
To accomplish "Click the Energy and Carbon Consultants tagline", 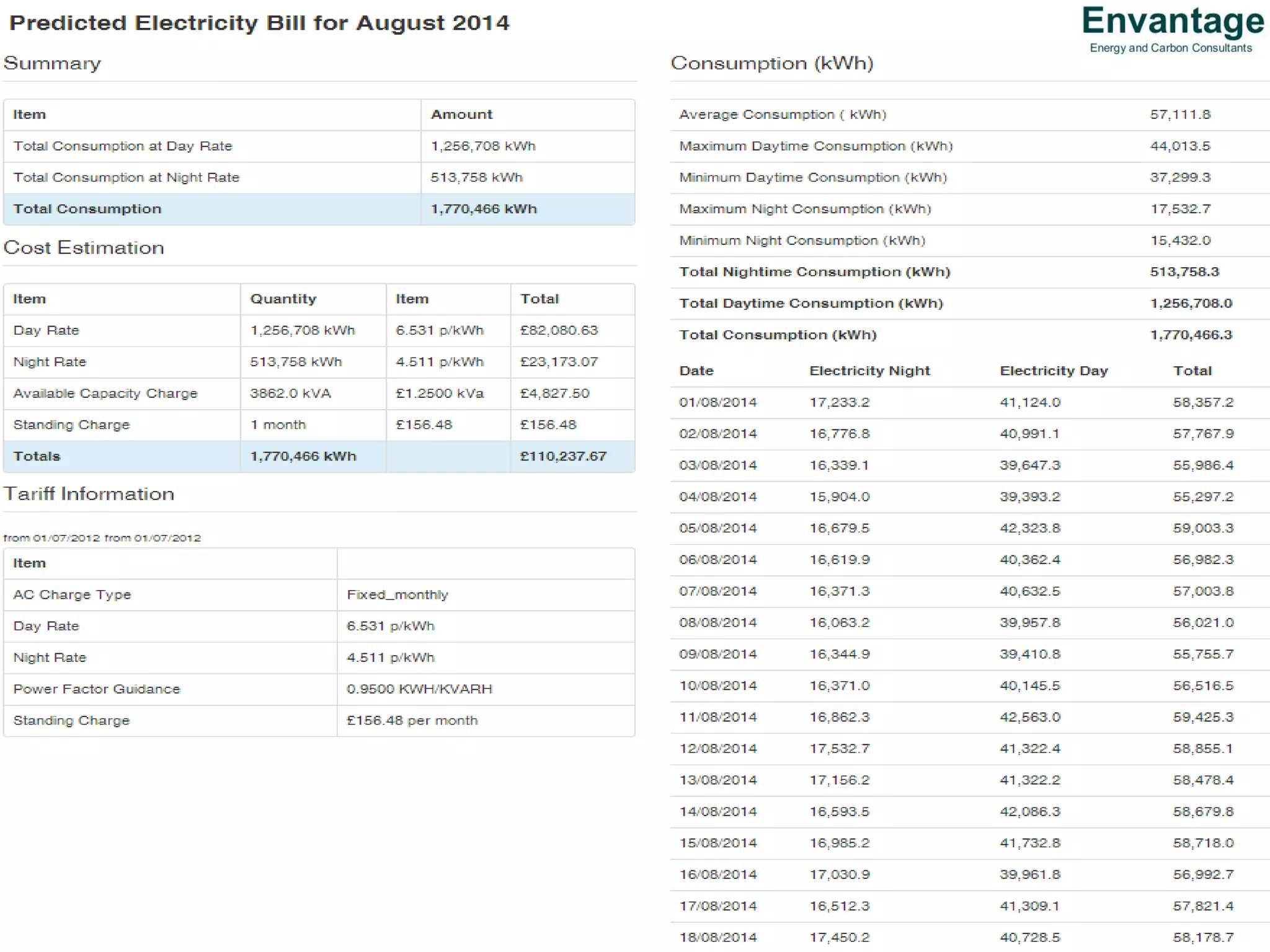I will (1170, 48).
